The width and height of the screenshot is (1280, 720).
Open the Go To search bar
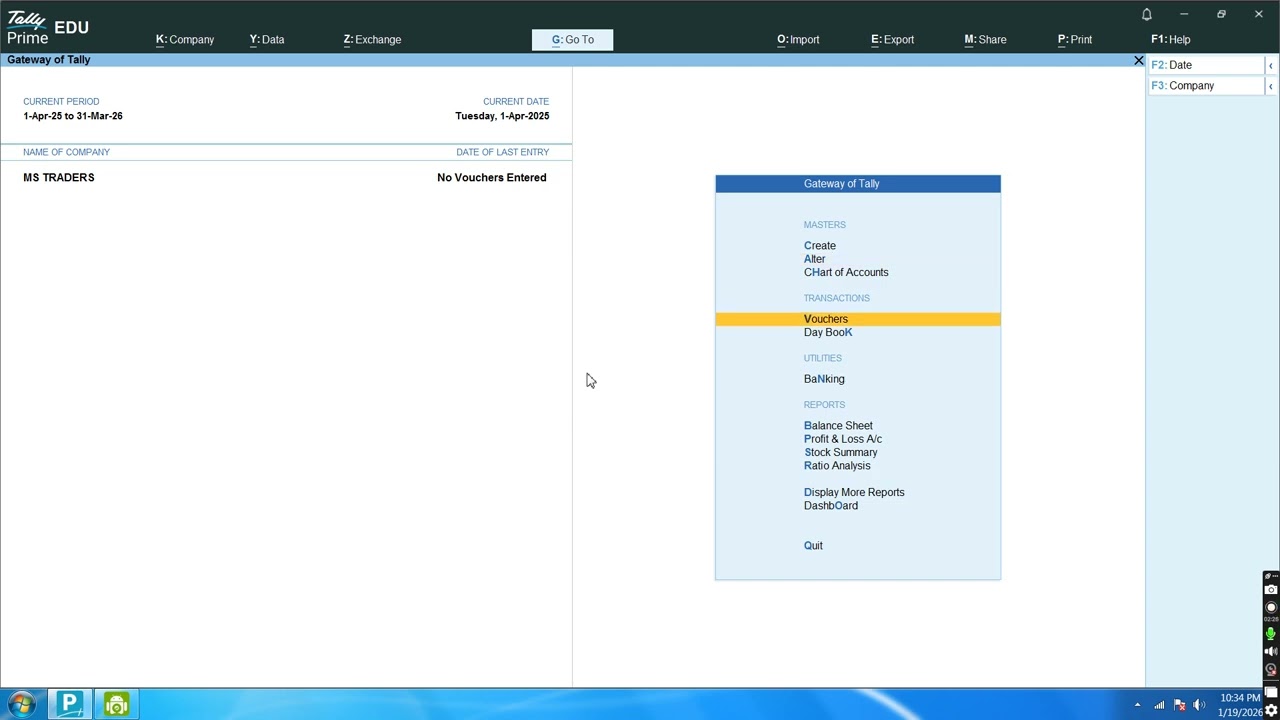[x=573, y=40]
